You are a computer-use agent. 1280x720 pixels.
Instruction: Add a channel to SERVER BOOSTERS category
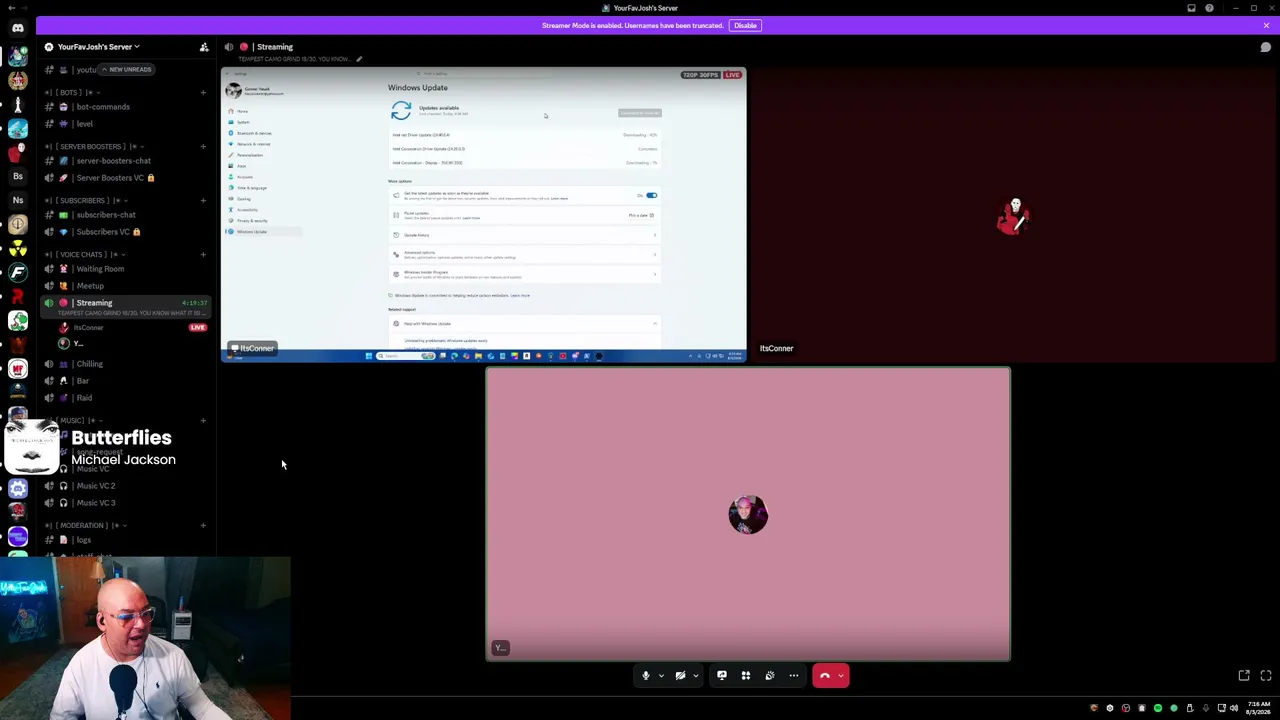[x=203, y=146]
